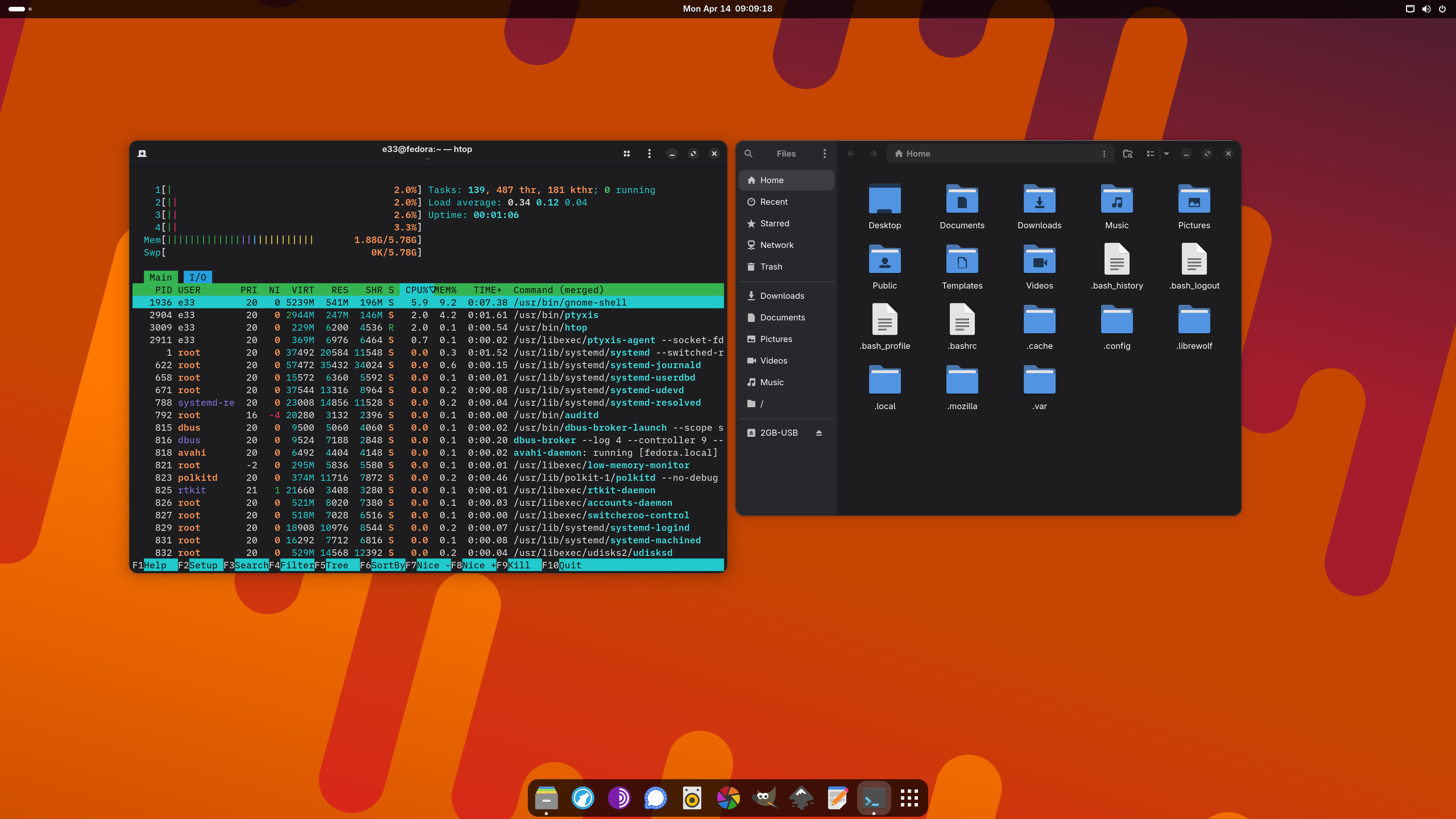Sort htop by MEM% column header
Screen dimensions: 1456x819
[446, 290]
